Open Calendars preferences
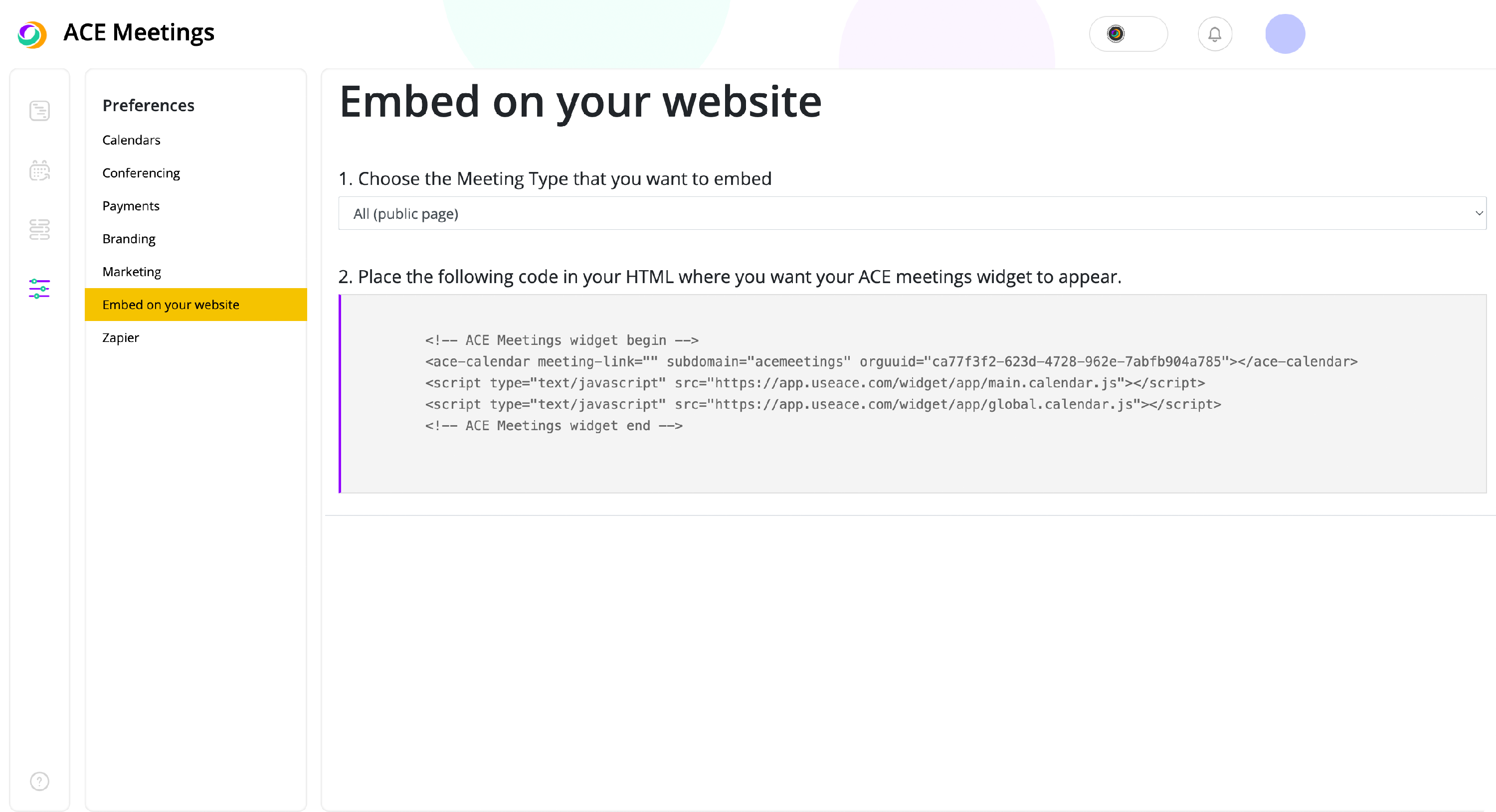 131,140
